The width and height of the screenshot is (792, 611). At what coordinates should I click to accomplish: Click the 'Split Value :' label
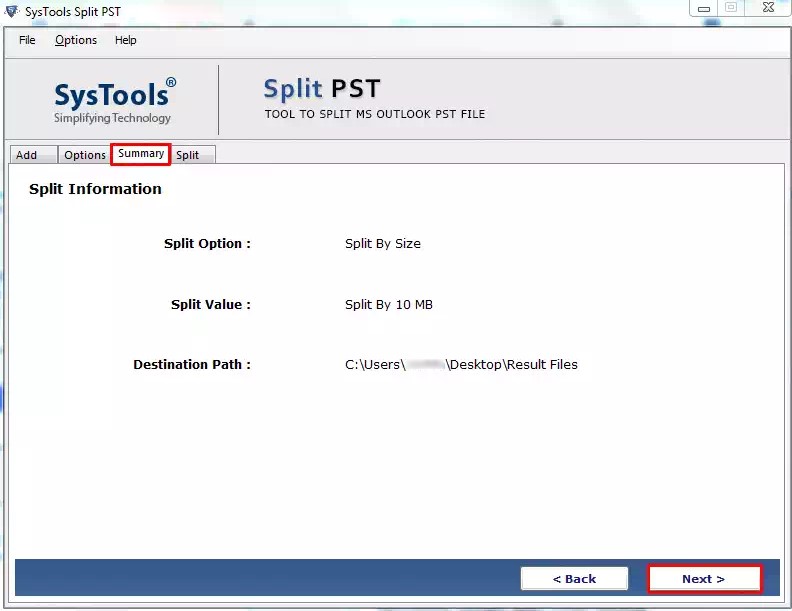click(211, 304)
